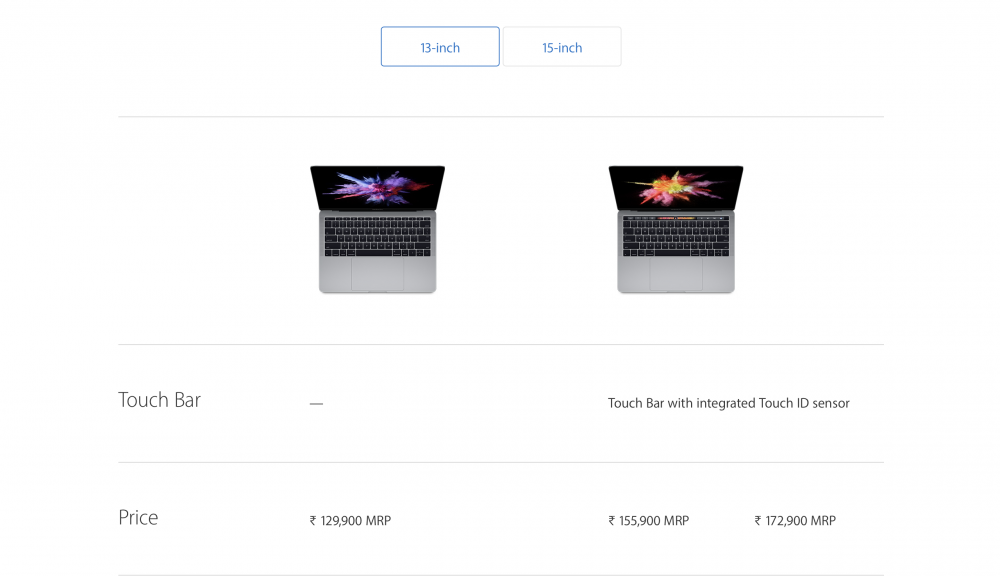Click the purple wallpaper screen on left MacBook
This screenshot has height=576, width=1000.
tap(377, 187)
